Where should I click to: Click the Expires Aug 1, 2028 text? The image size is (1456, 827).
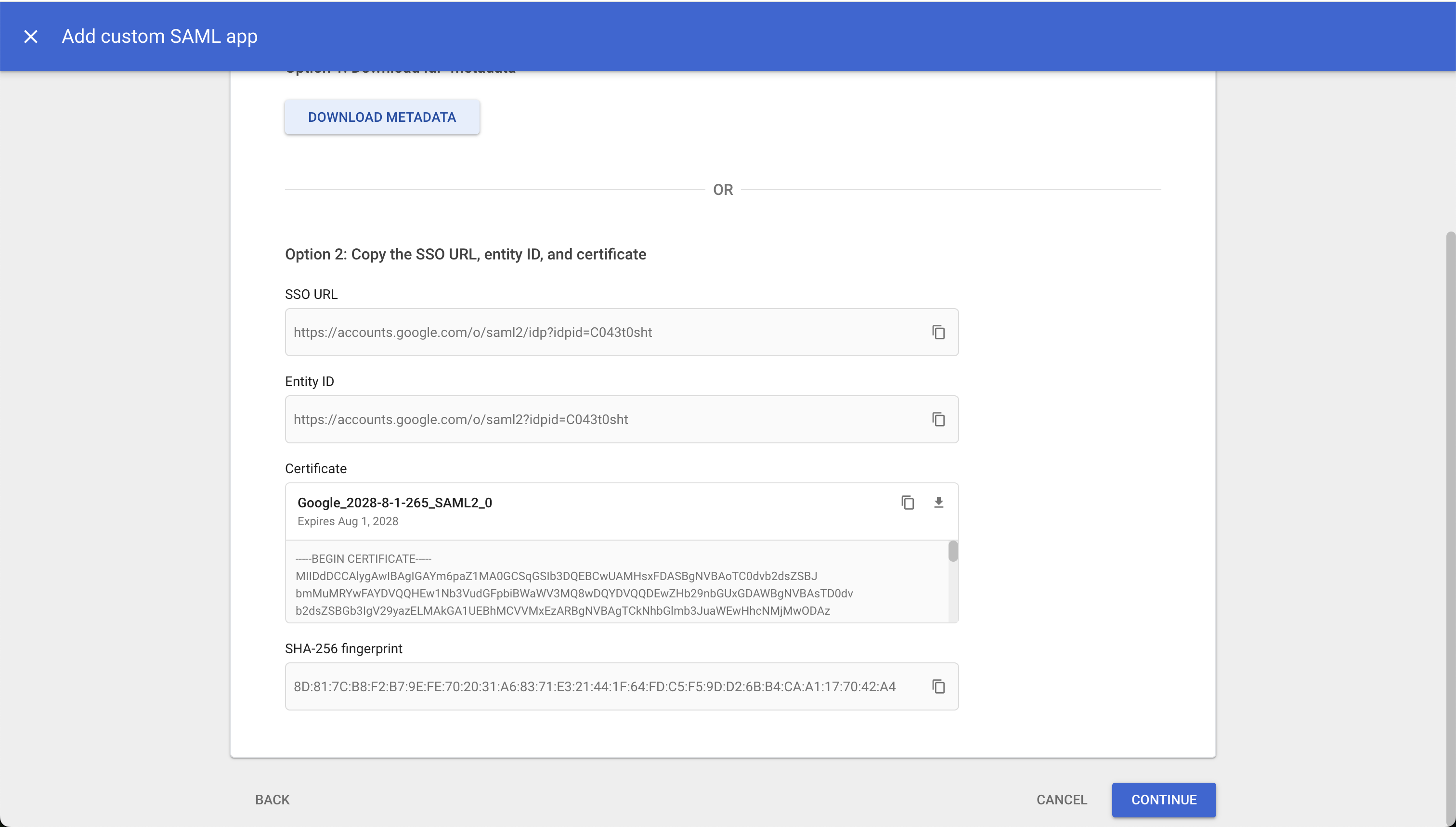tap(347, 521)
